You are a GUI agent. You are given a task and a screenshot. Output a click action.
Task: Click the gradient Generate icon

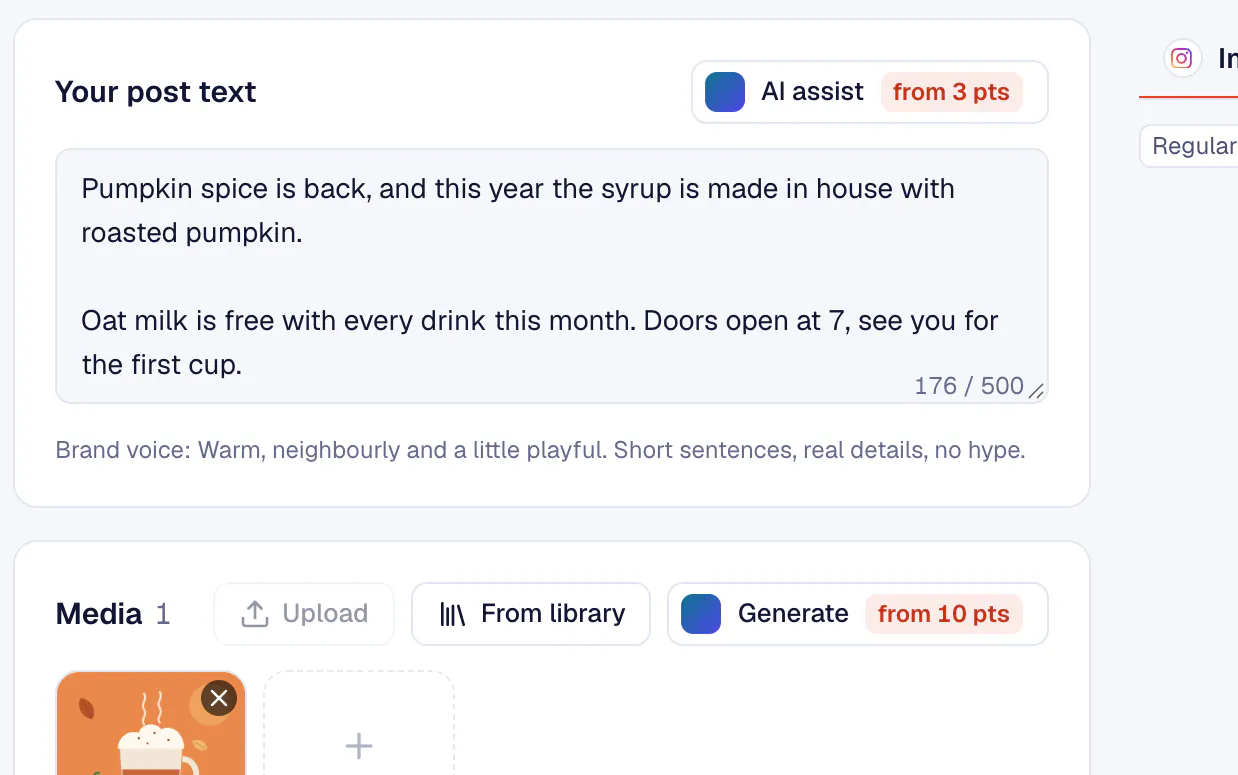click(701, 614)
